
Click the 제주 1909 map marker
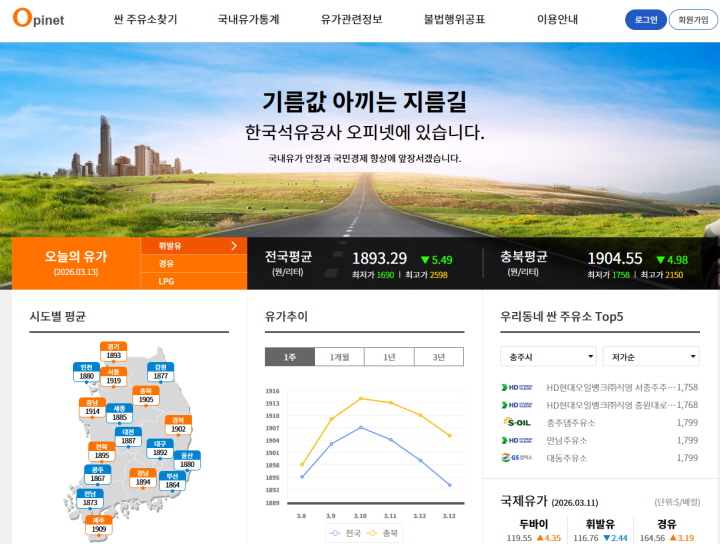99,525
